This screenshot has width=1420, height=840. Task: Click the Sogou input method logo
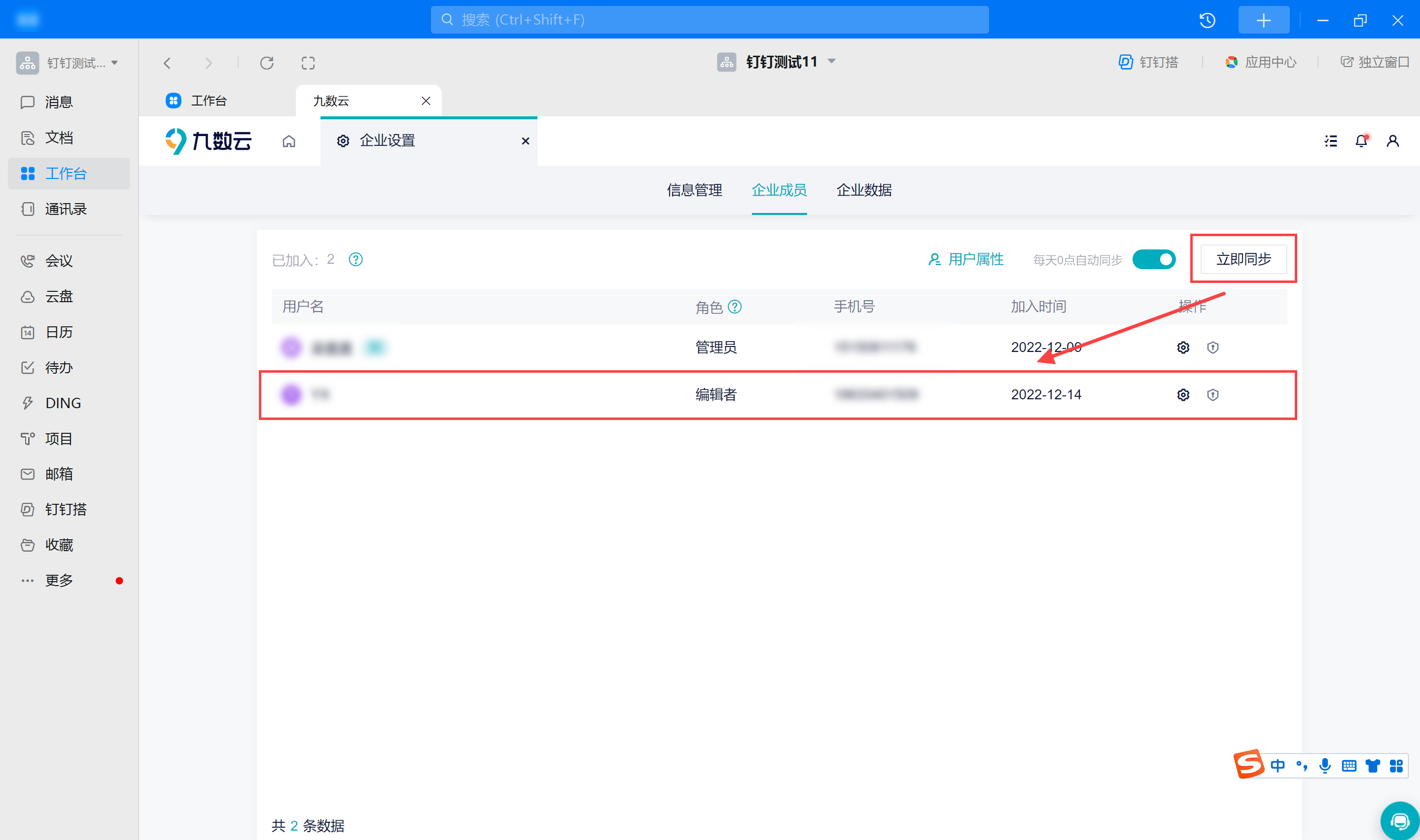point(1249,764)
